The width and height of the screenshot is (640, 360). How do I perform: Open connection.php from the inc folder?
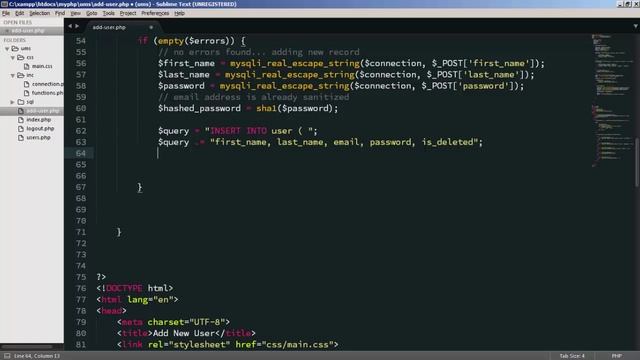48,84
